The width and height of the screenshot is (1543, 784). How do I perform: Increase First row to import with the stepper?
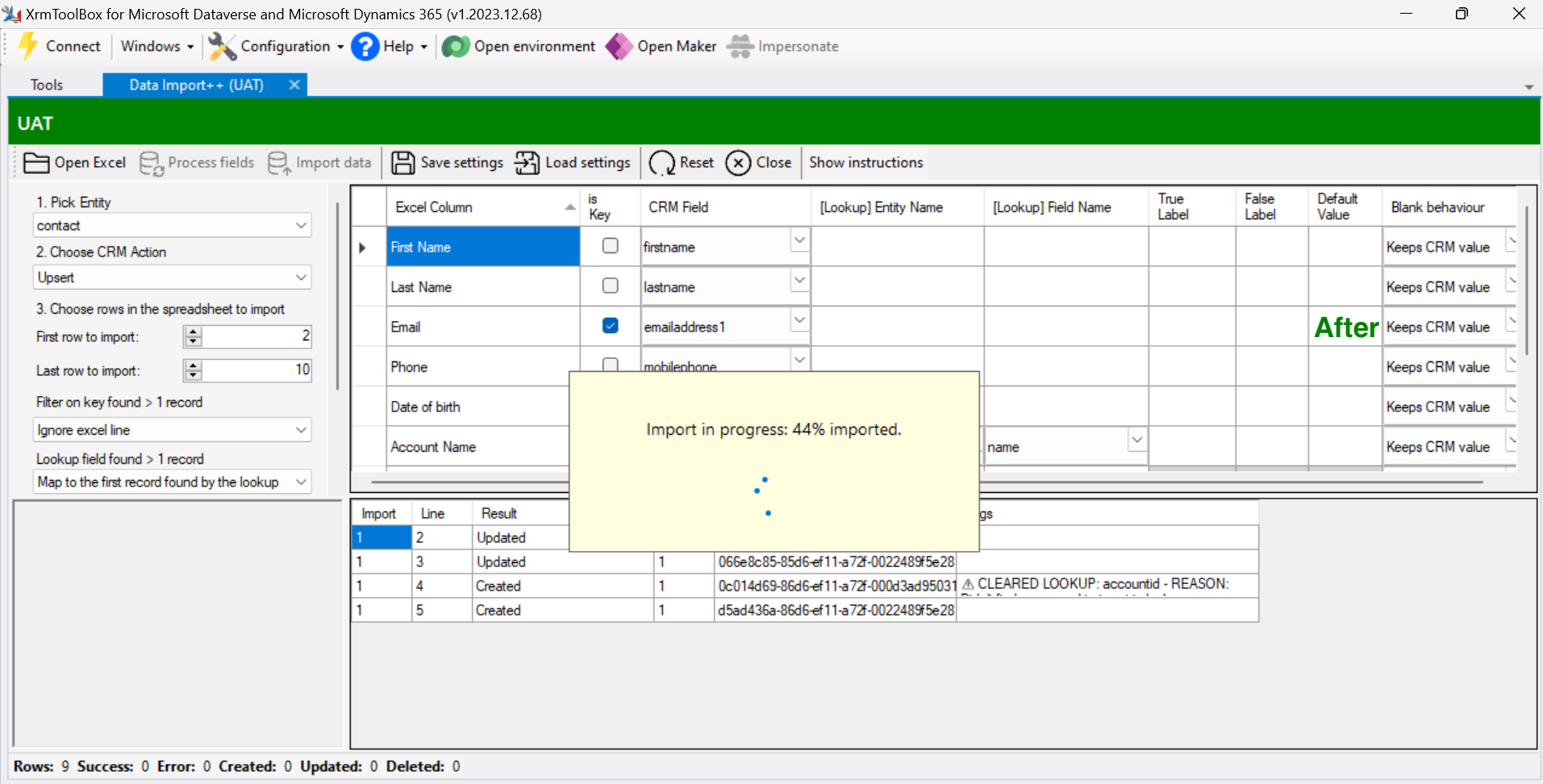(x=193, y=332)
